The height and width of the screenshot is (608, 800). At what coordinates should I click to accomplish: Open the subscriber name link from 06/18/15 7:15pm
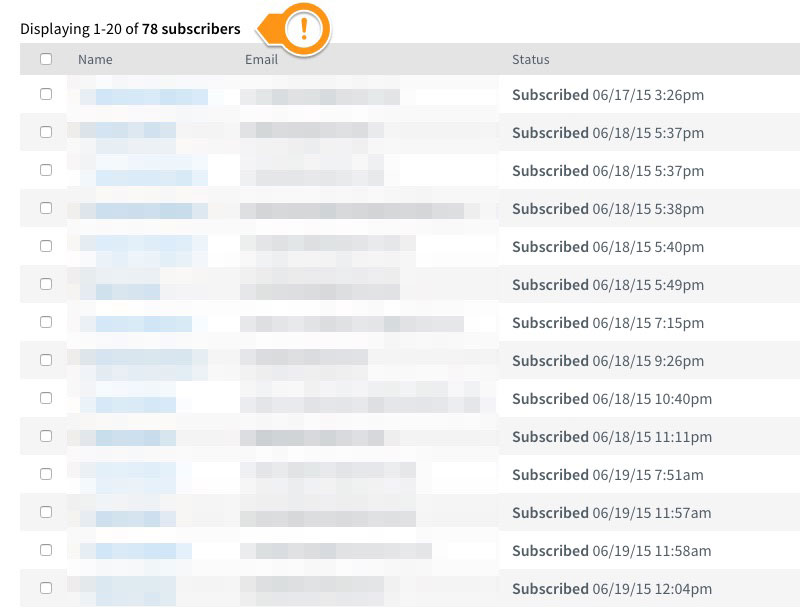pos(136,324)
